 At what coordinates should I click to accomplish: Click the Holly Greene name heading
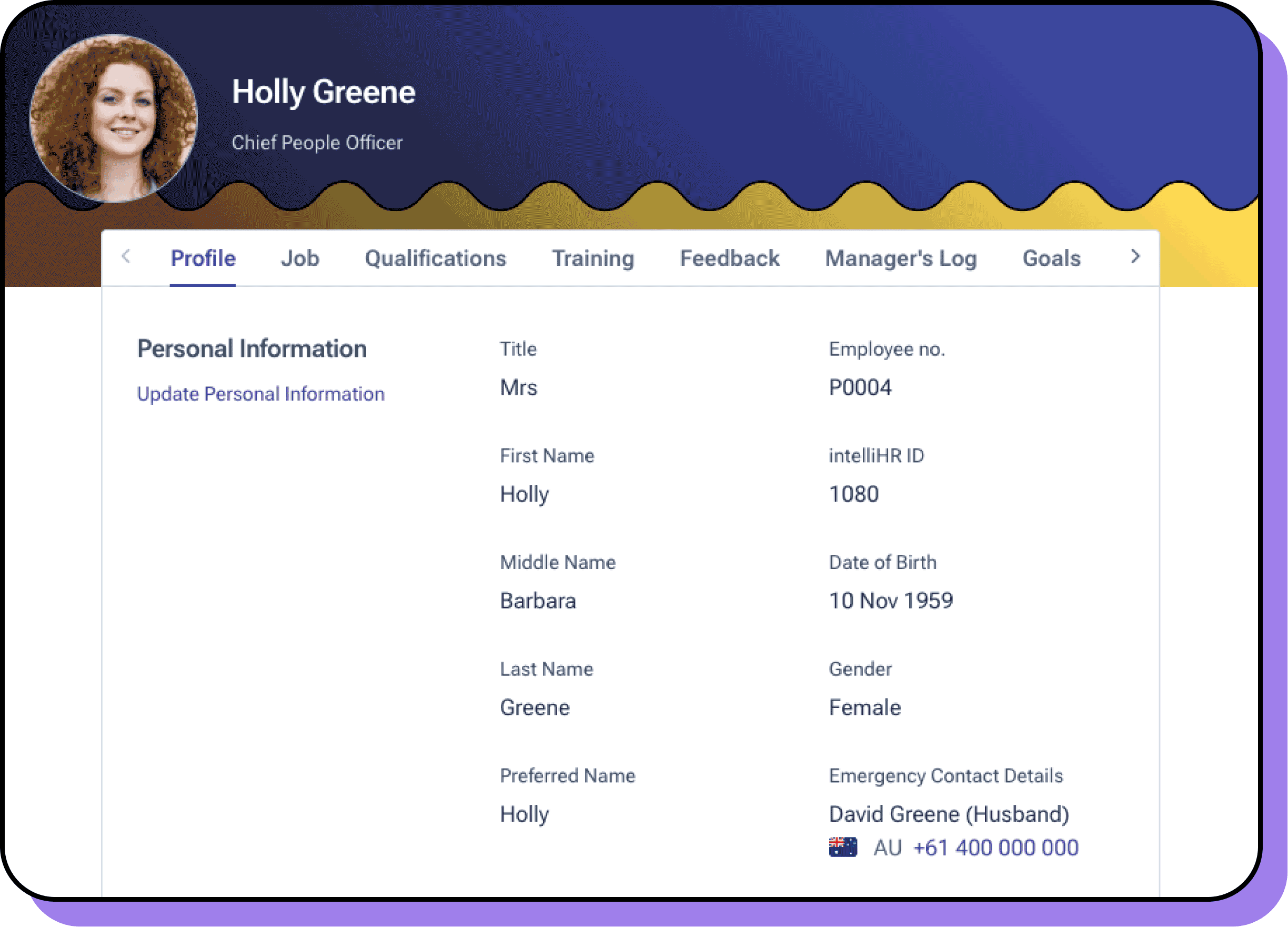(x=323, y=92)
